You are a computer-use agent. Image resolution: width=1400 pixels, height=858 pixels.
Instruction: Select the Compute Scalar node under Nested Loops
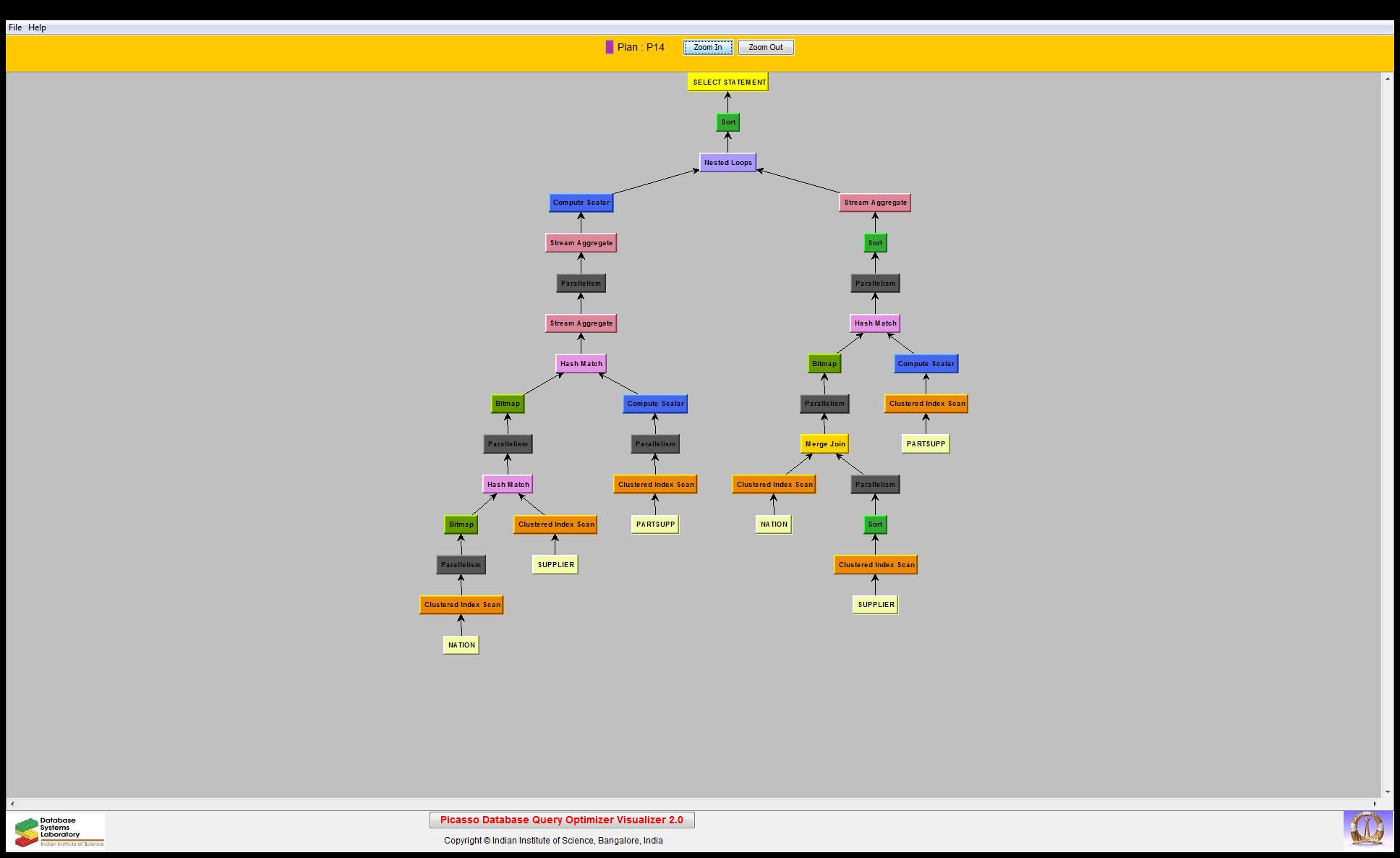tap(581, 203)
